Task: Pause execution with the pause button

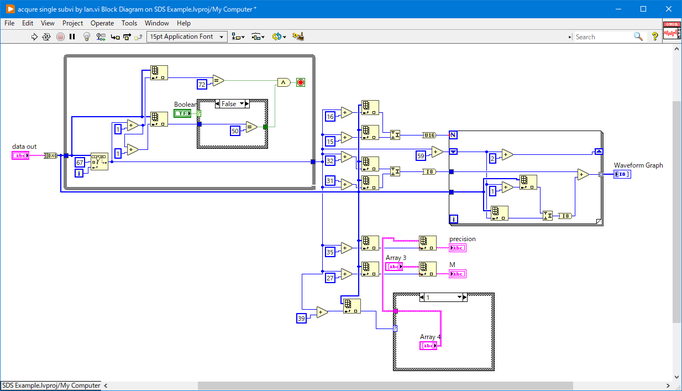Action: click(x=72, y=37)
